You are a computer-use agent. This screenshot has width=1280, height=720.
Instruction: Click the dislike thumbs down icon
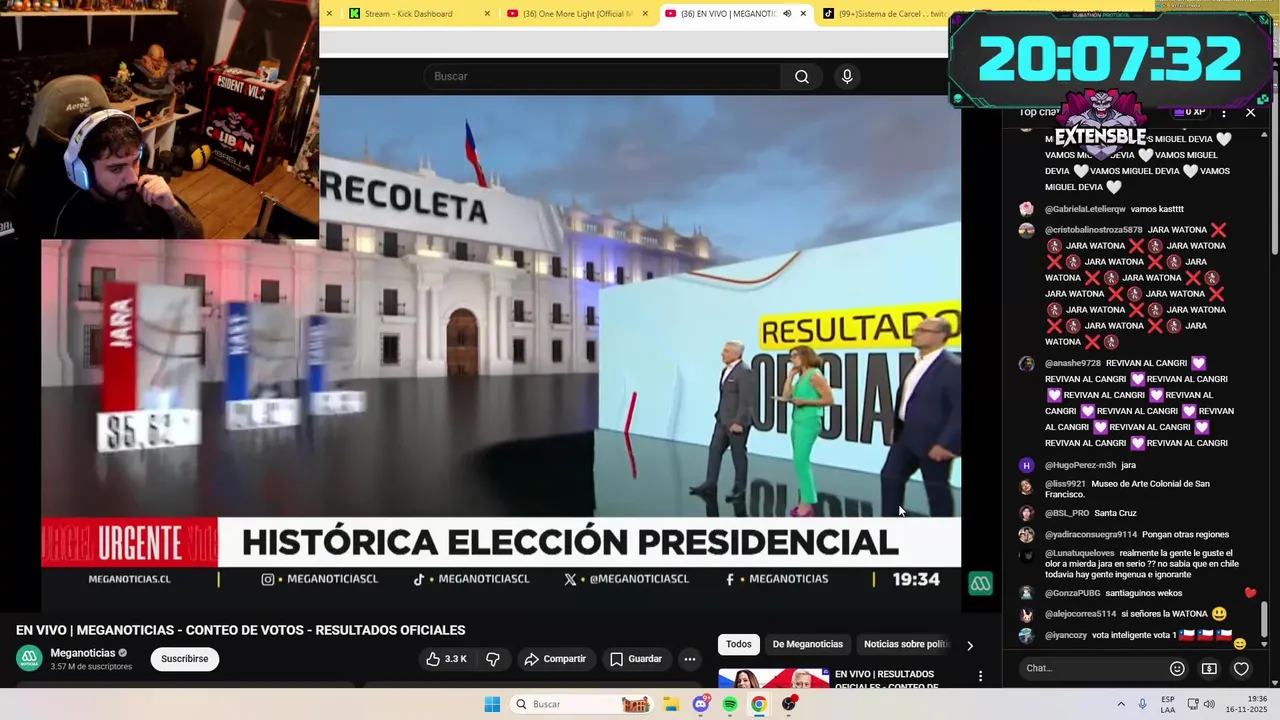pos(492,659)
